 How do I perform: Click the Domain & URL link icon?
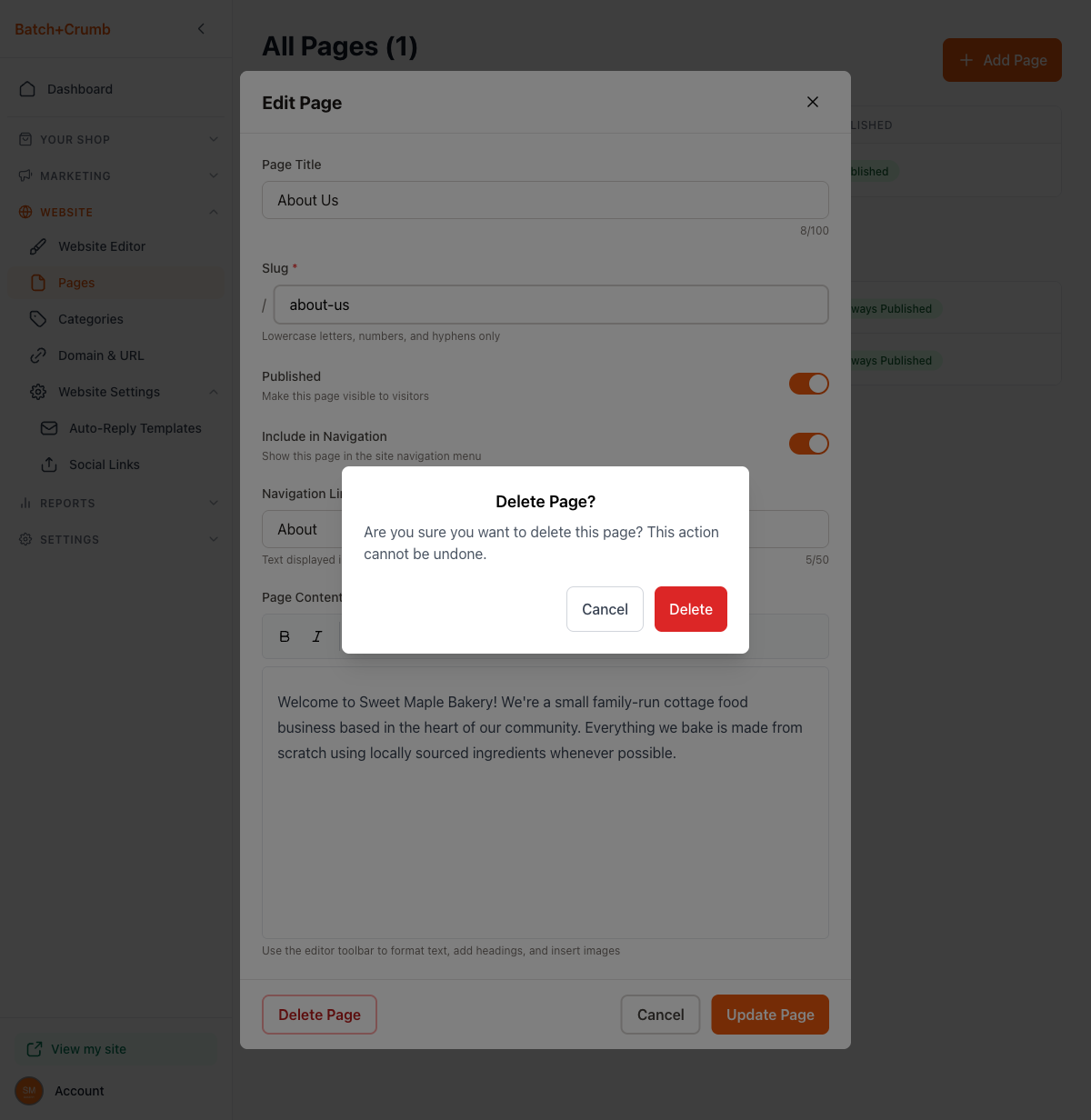point(38,355)
